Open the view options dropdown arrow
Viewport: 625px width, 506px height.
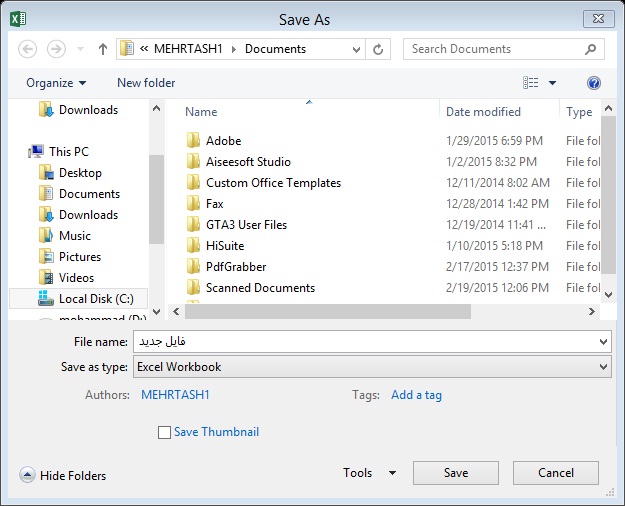click(x=552, y=83)
